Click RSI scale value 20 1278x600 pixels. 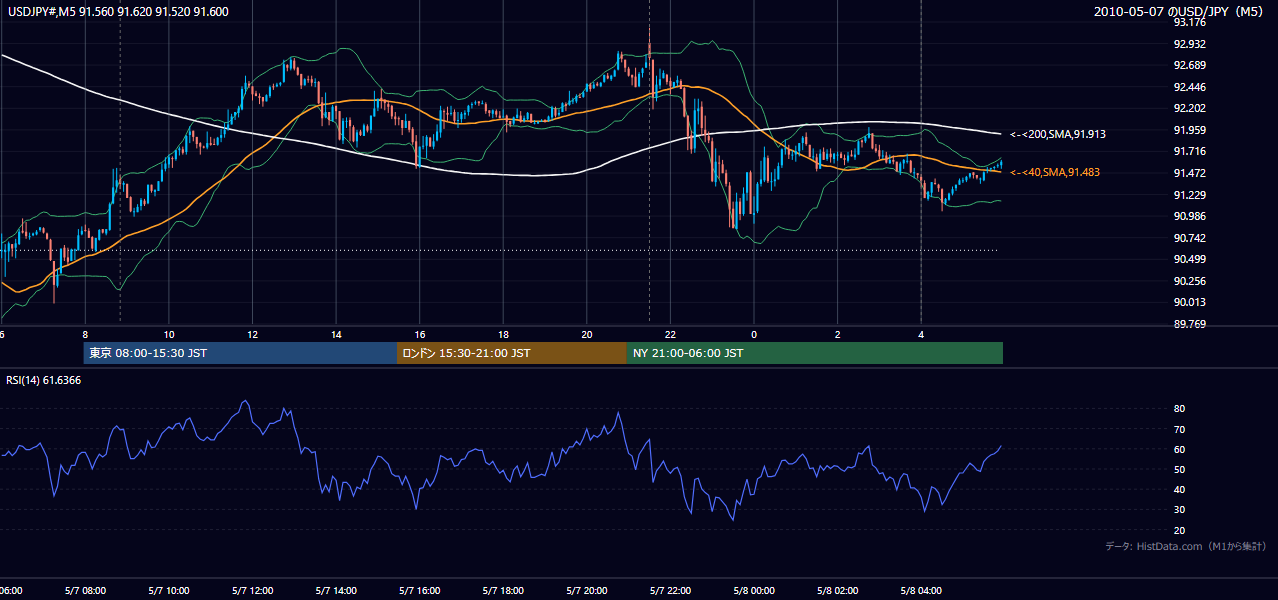pos(1179,530)
